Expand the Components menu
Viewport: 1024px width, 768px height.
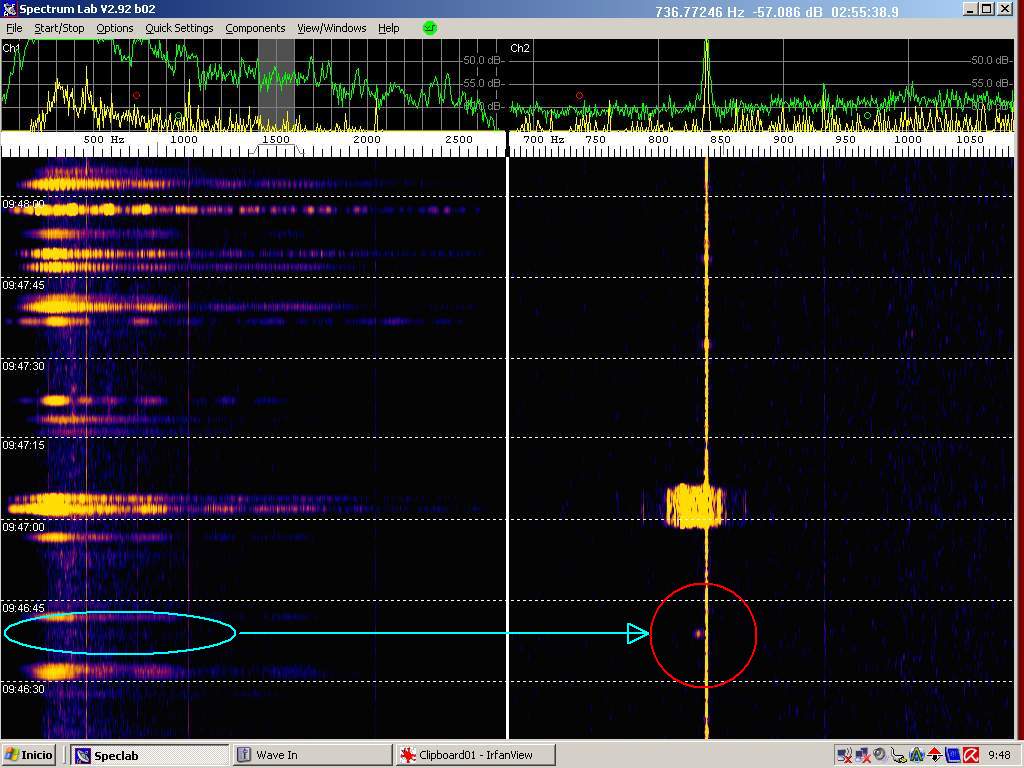(255, 28)
